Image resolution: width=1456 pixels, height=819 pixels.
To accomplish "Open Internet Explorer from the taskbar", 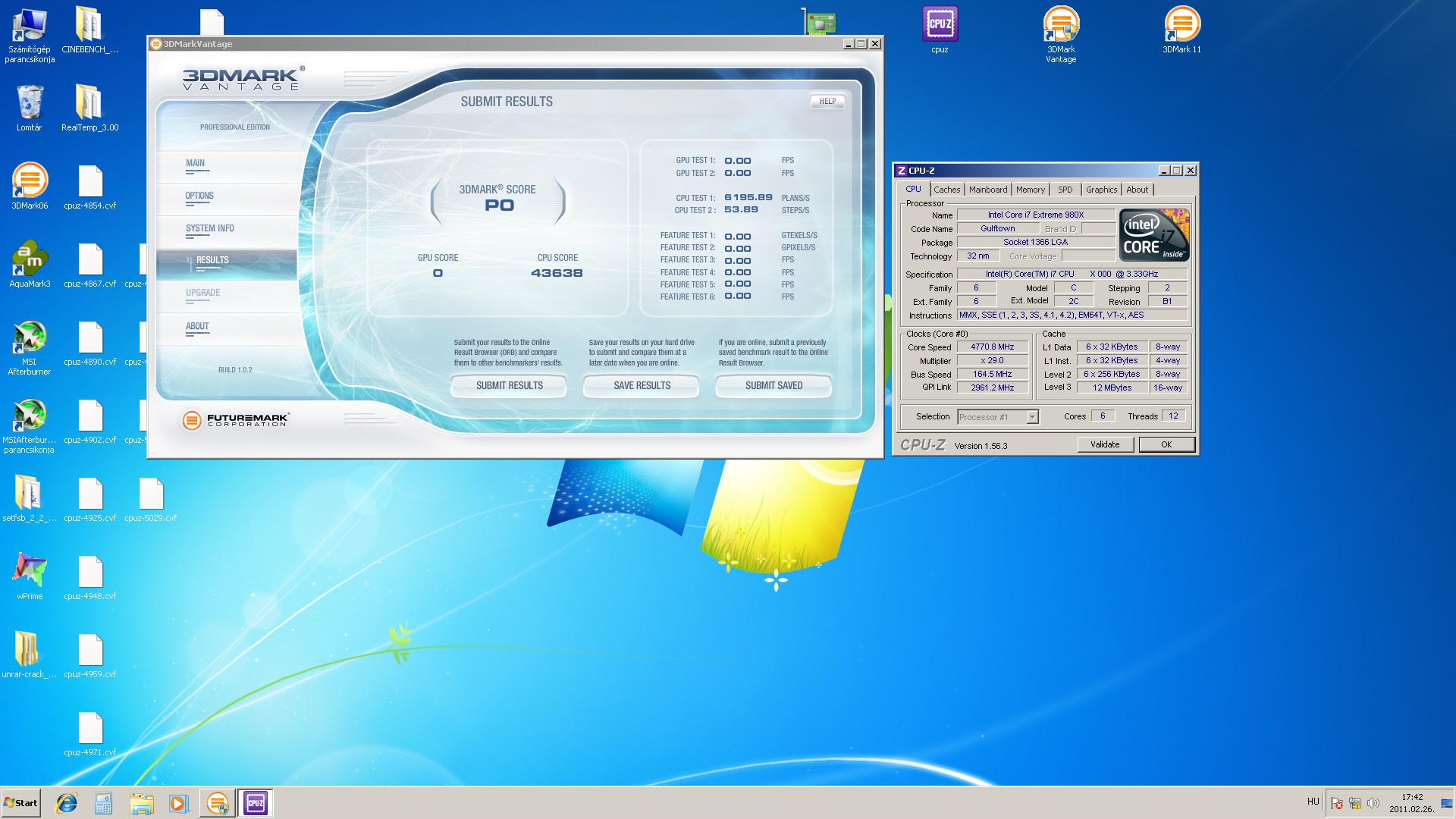I will click(x=67, y=803).
